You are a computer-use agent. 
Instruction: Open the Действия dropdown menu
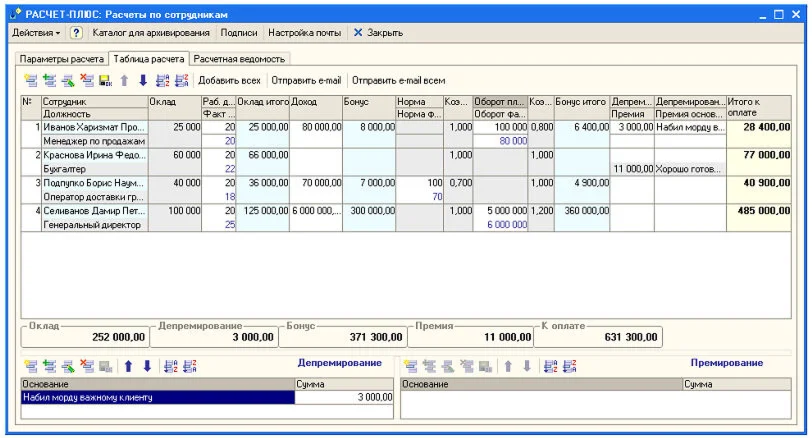[36, 33]
